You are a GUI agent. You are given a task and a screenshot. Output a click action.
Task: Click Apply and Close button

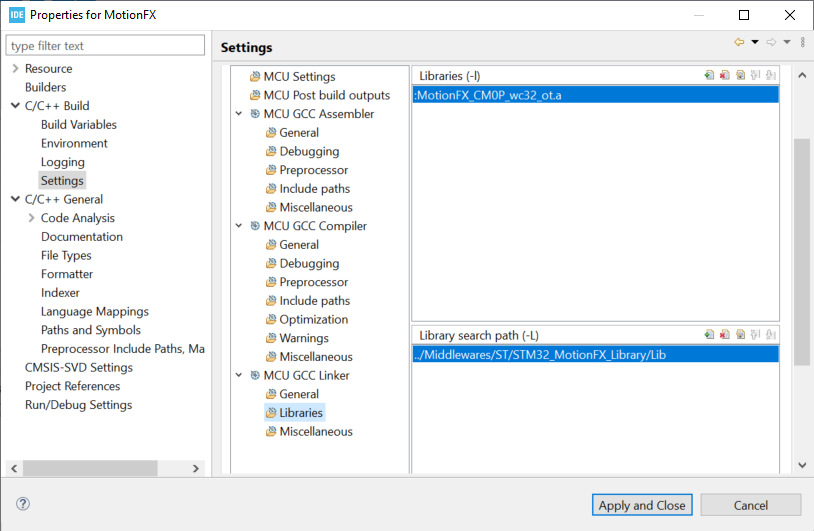coord(642,505)
